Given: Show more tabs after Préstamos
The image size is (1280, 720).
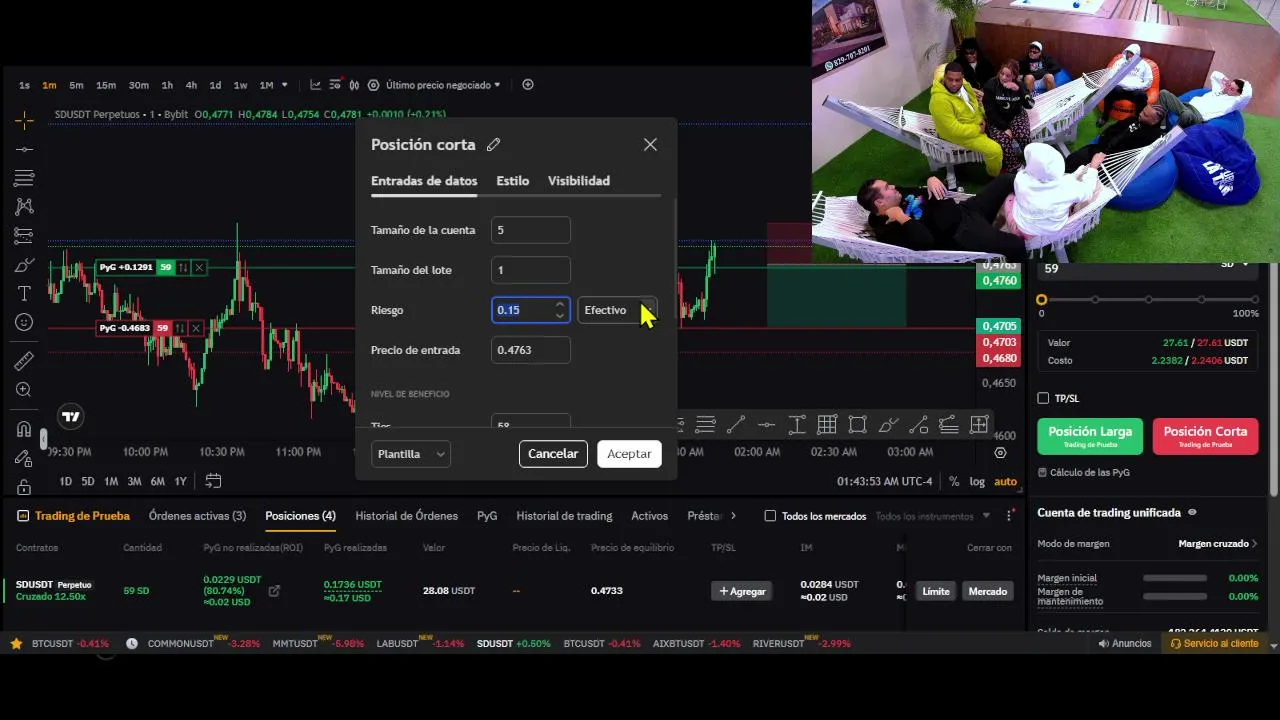Looking at the screenshot, I should coord(733,516).
